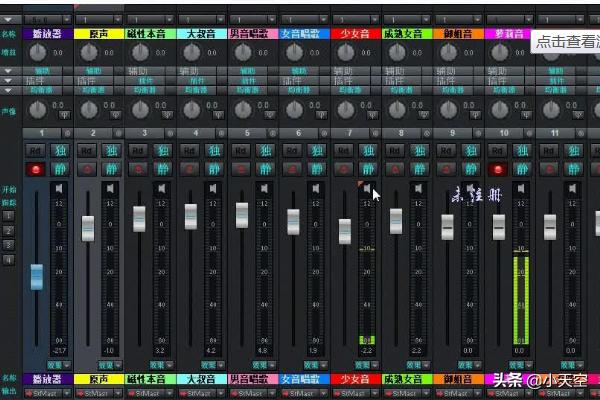The image size is (600, 400).
Task: Click the record-arm button on 萝莉音 channel
Action: (498, 169)
